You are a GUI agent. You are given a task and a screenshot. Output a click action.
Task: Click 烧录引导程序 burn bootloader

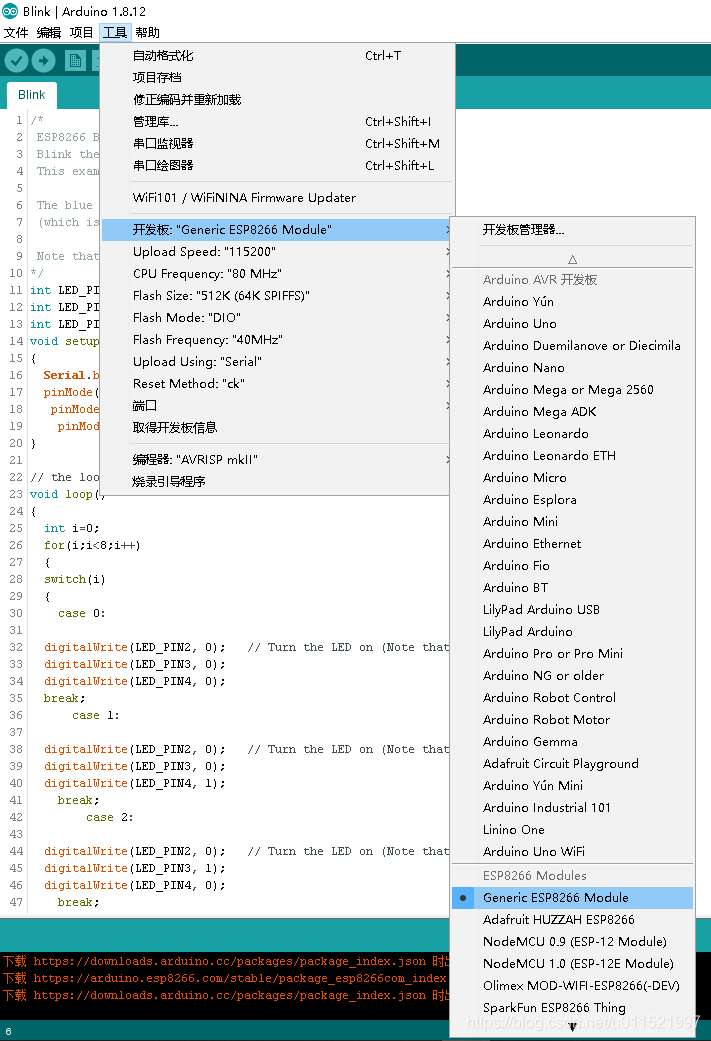[277, 481]
